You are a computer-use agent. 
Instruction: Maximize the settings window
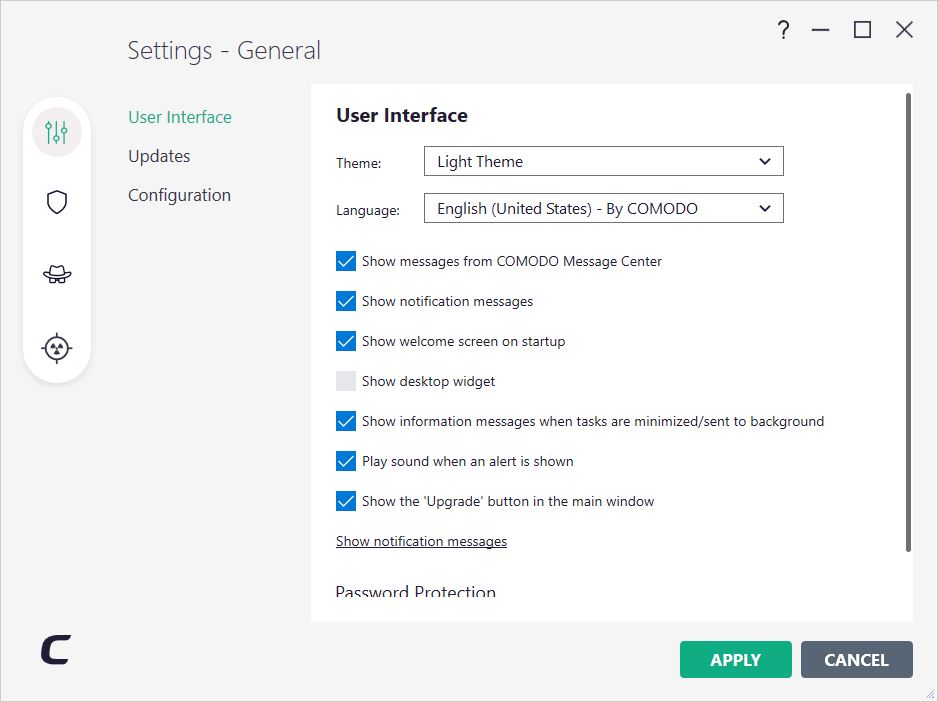[x=862, y=29]
